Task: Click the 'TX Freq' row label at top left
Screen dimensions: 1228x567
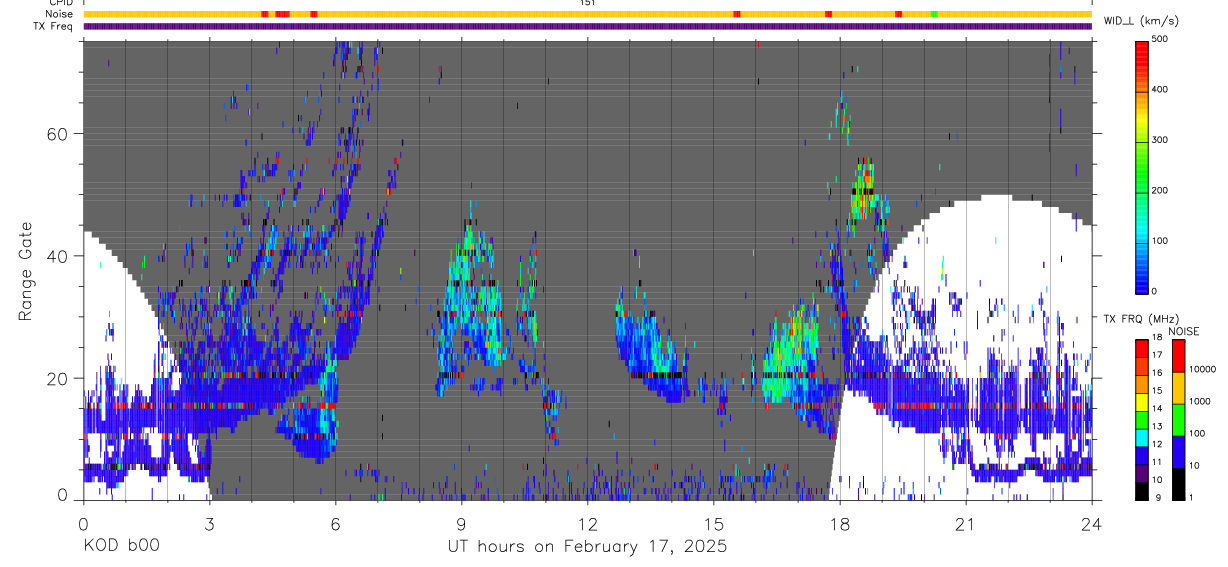Action: [53, 26]
